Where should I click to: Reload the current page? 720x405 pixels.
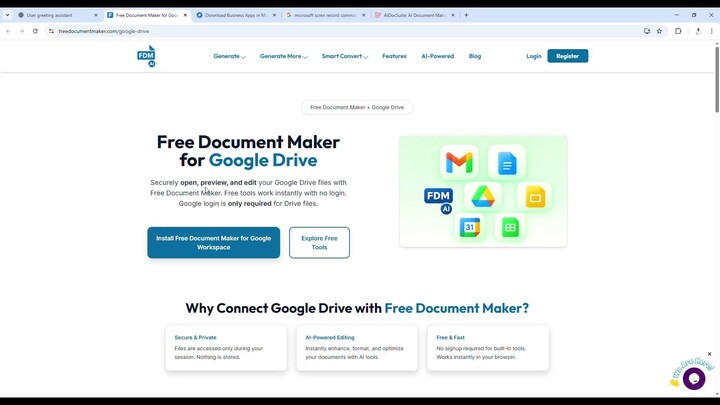click(35, 31)
